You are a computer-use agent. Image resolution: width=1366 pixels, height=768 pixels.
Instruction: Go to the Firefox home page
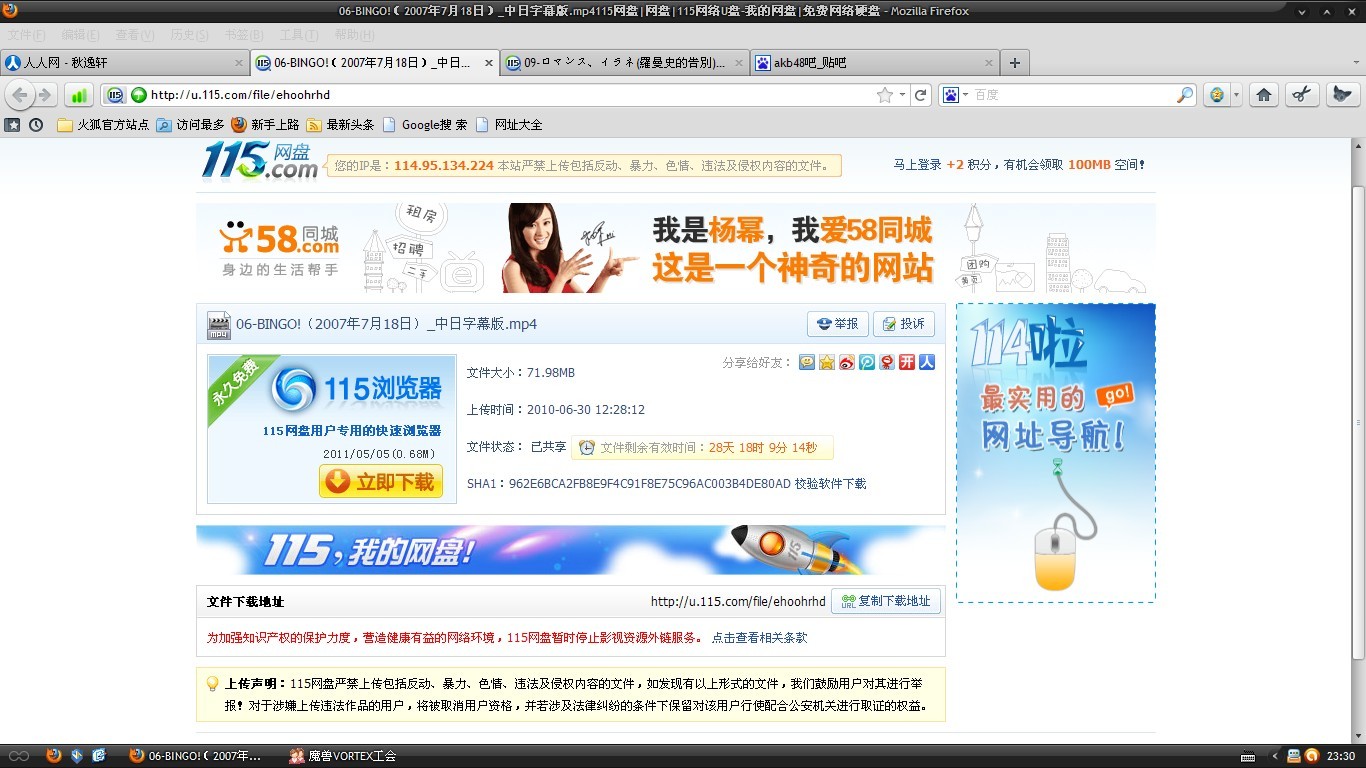pyautogui.click(x=1264, y=95)
